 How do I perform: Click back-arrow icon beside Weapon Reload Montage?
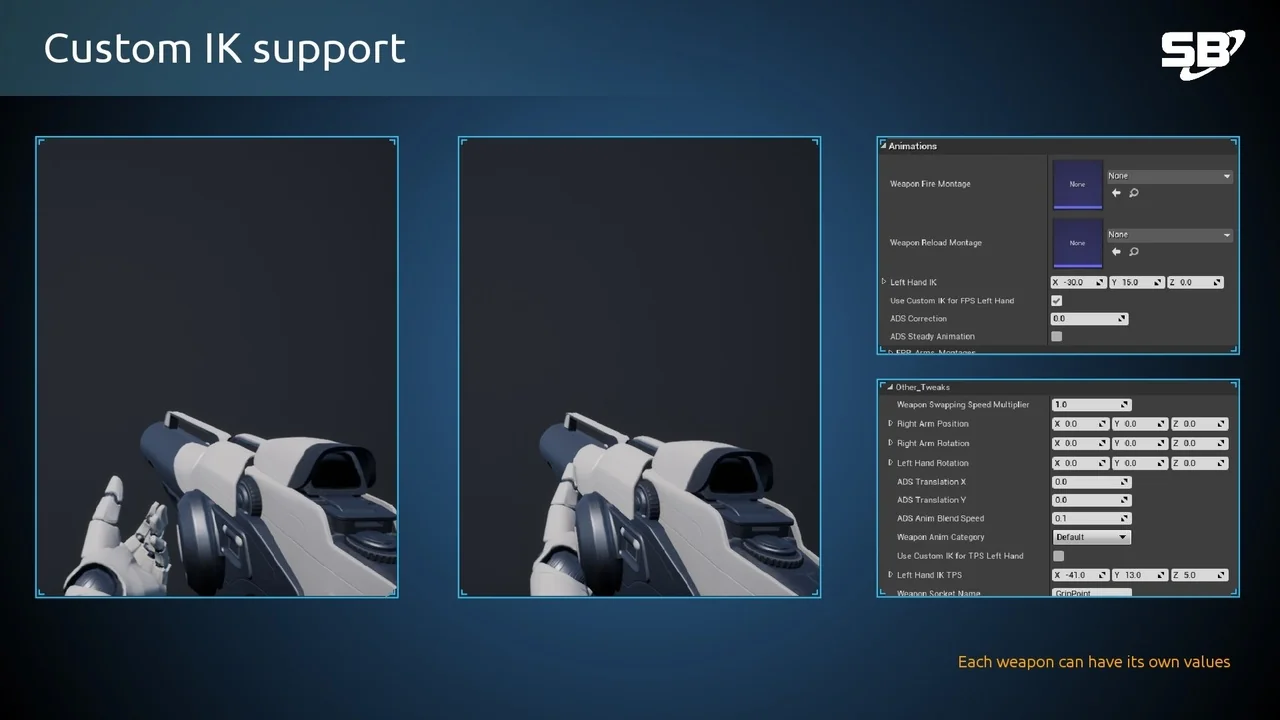tap(1116, 251)
